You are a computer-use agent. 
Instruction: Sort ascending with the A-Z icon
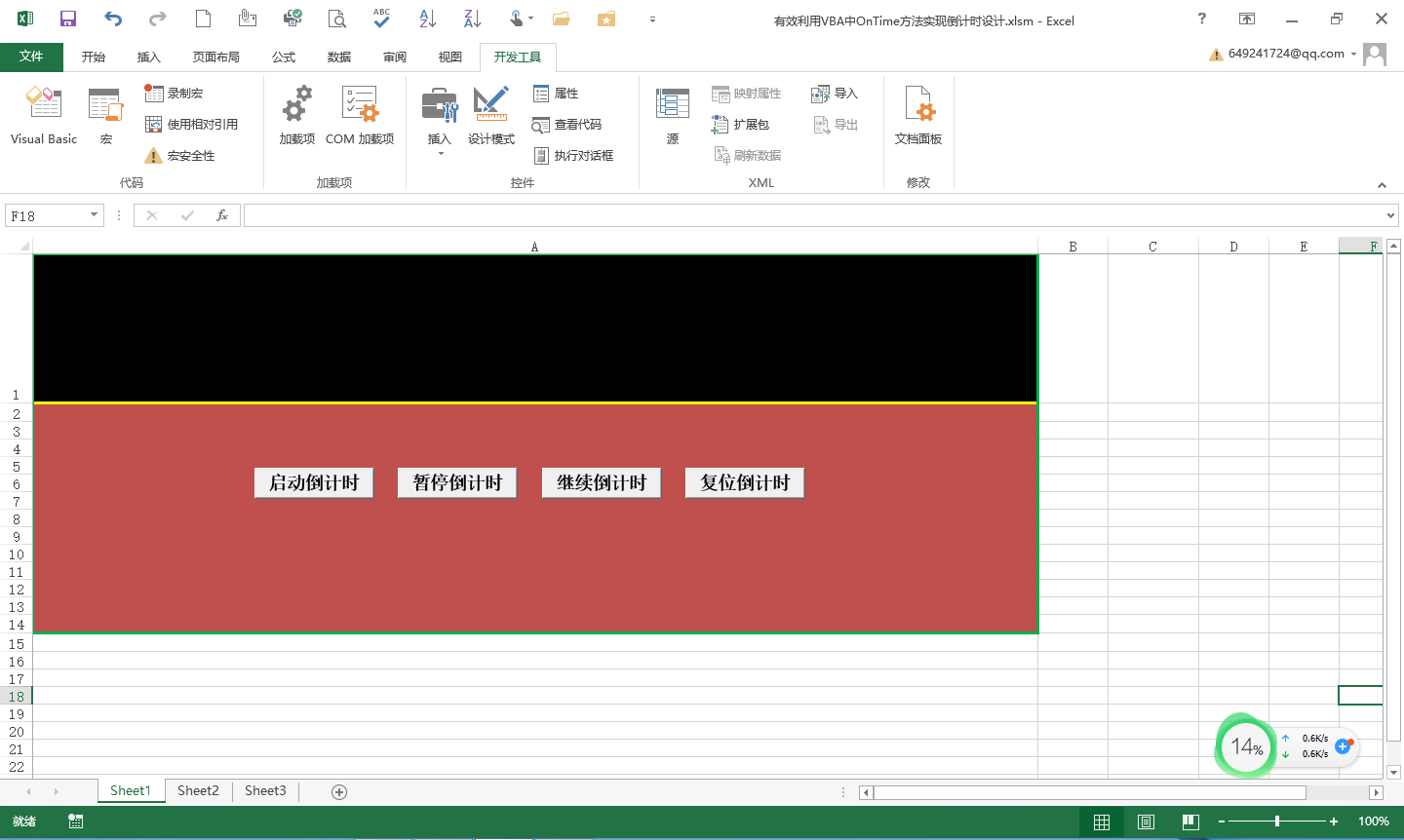click(x=427, y=19)
